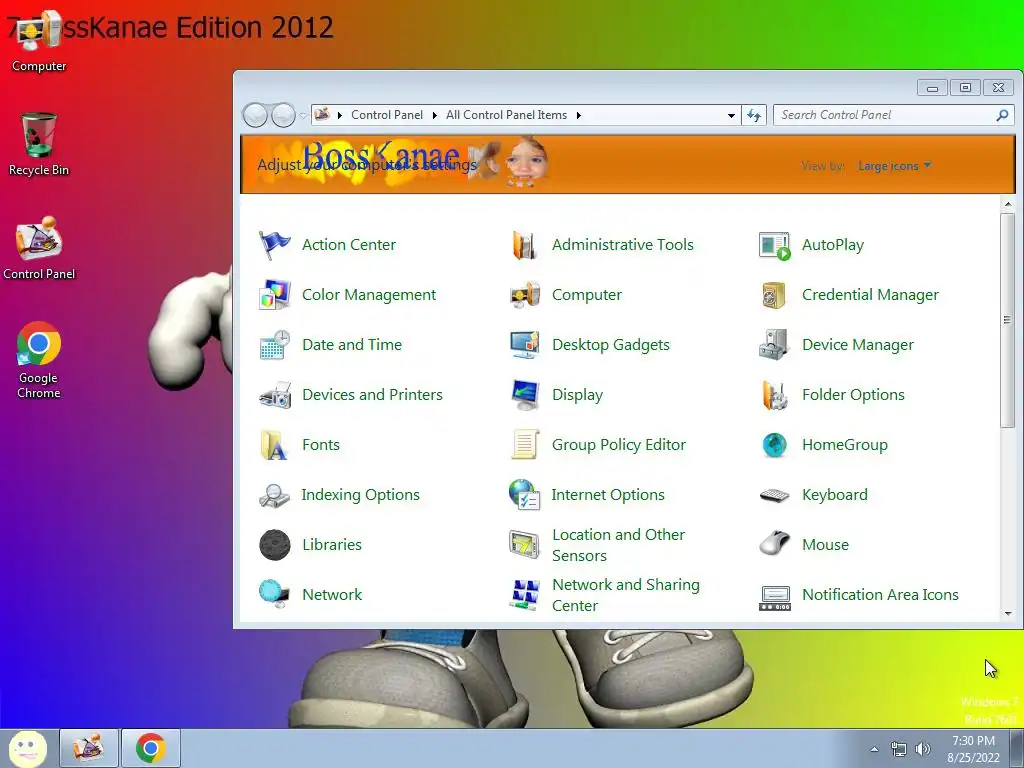Click the Date and Time icon
Viewport: 1024px width, 768px height.
coord(274,345)
